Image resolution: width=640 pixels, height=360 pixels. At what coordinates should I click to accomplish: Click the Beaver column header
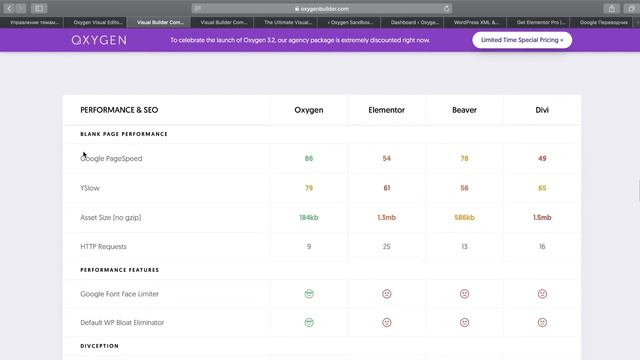tap(464, 110)
